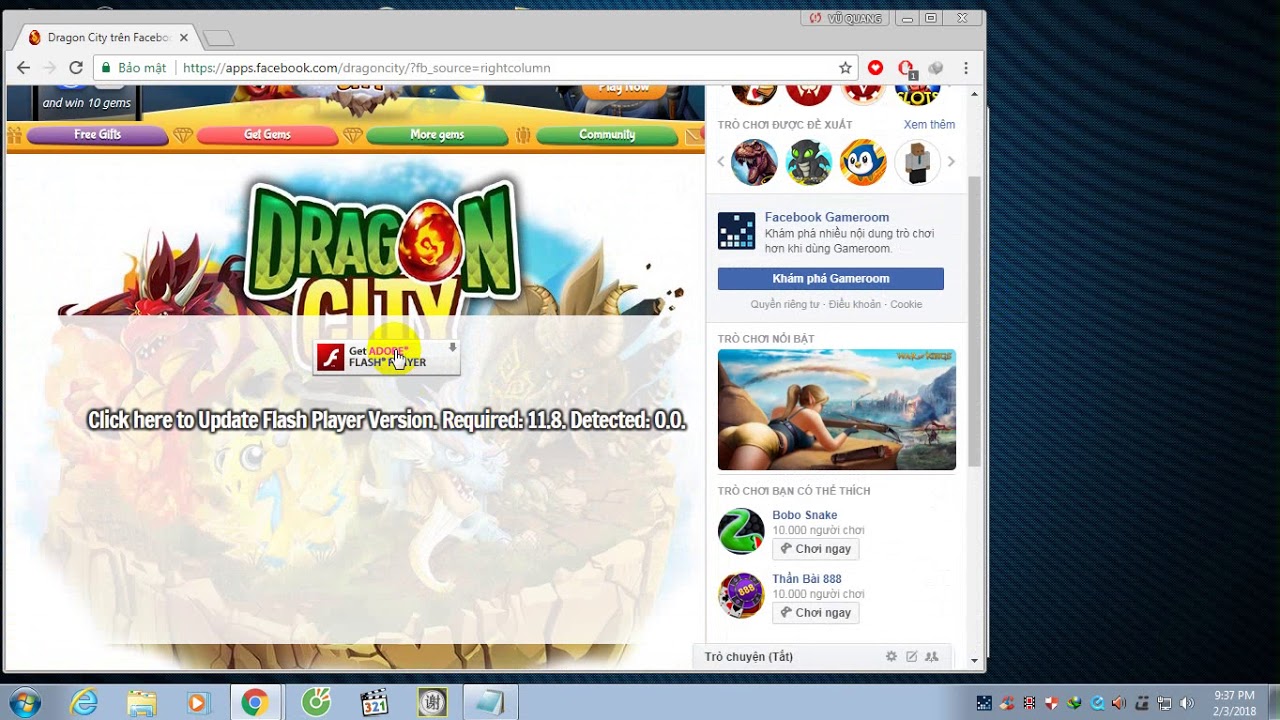This screenshot has width=1280, height=720.
Task: Launch Internet Explorer from taskbar
Action: [84, 703]
